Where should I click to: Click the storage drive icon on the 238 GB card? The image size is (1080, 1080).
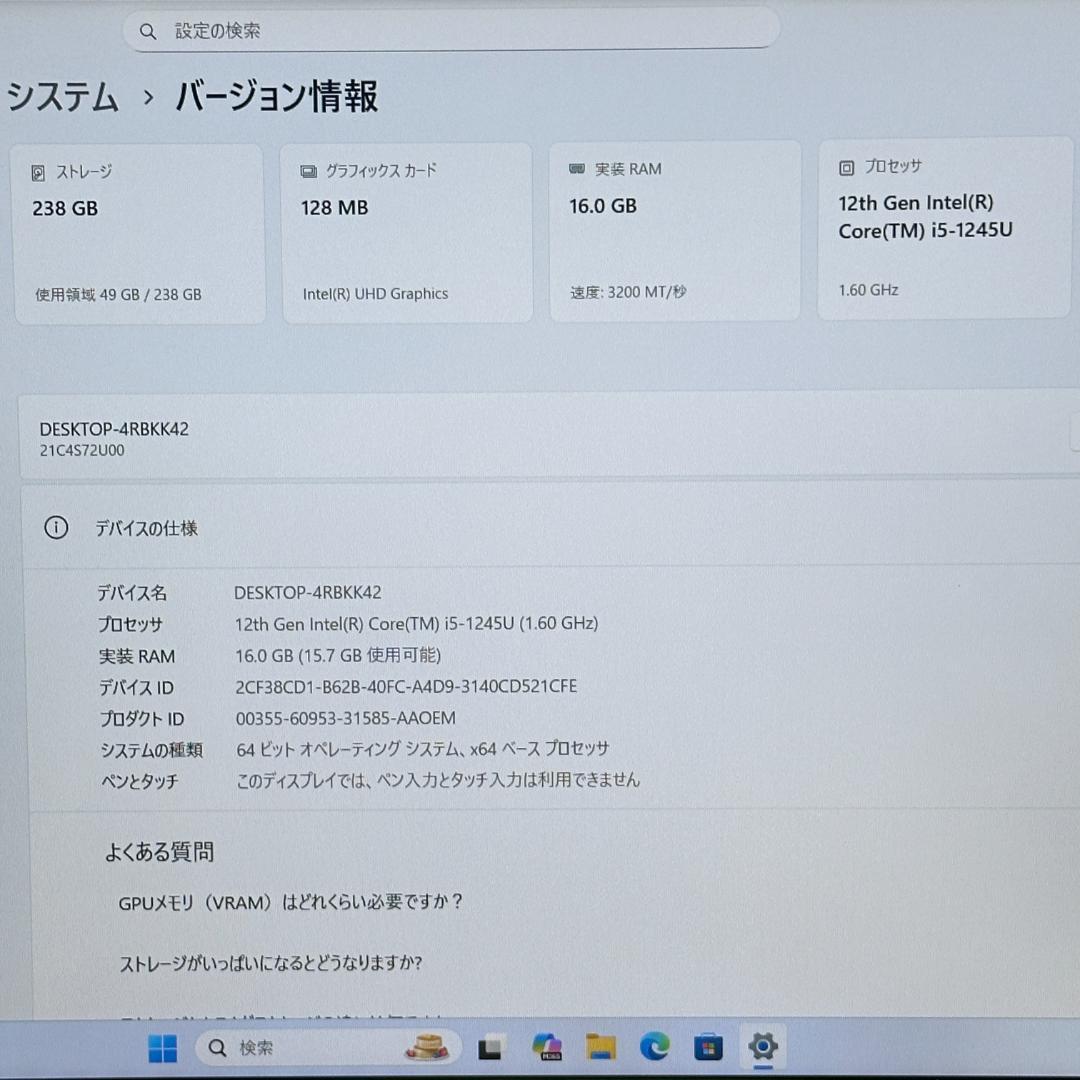tap(39, 172)
